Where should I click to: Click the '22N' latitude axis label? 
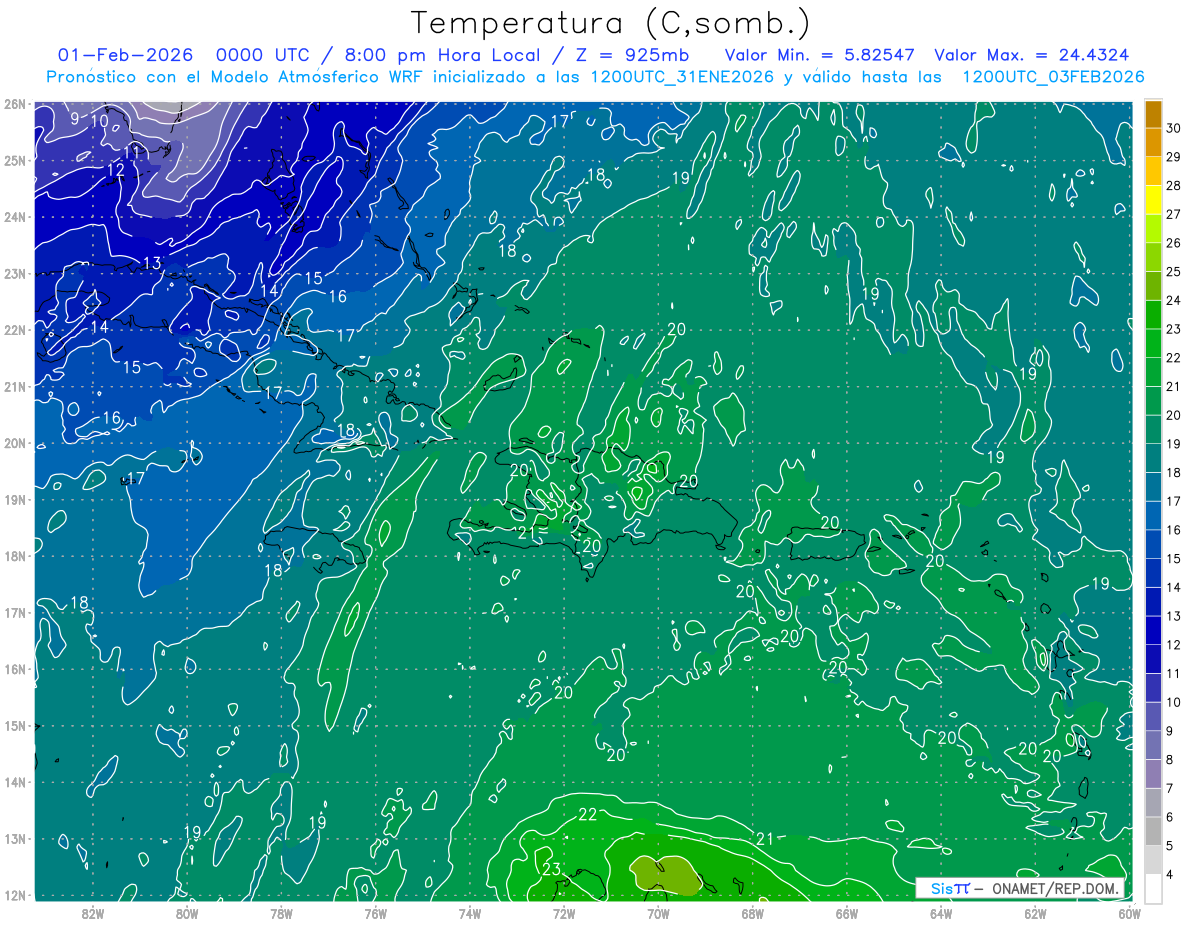pyautogui.click(x=14, y=330)
